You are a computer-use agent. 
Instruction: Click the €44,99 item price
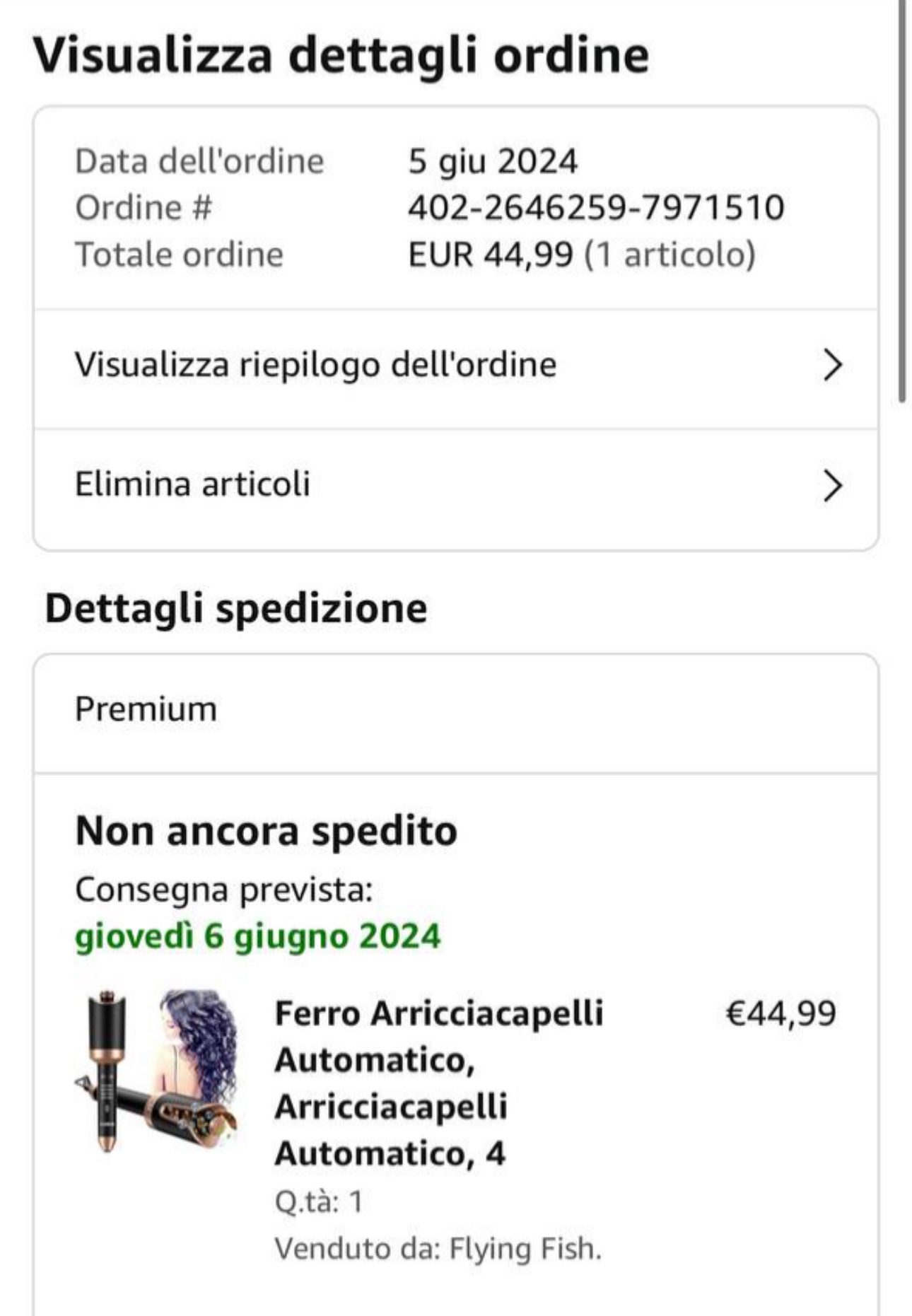pyautogui.click(x=781, y=1013)
